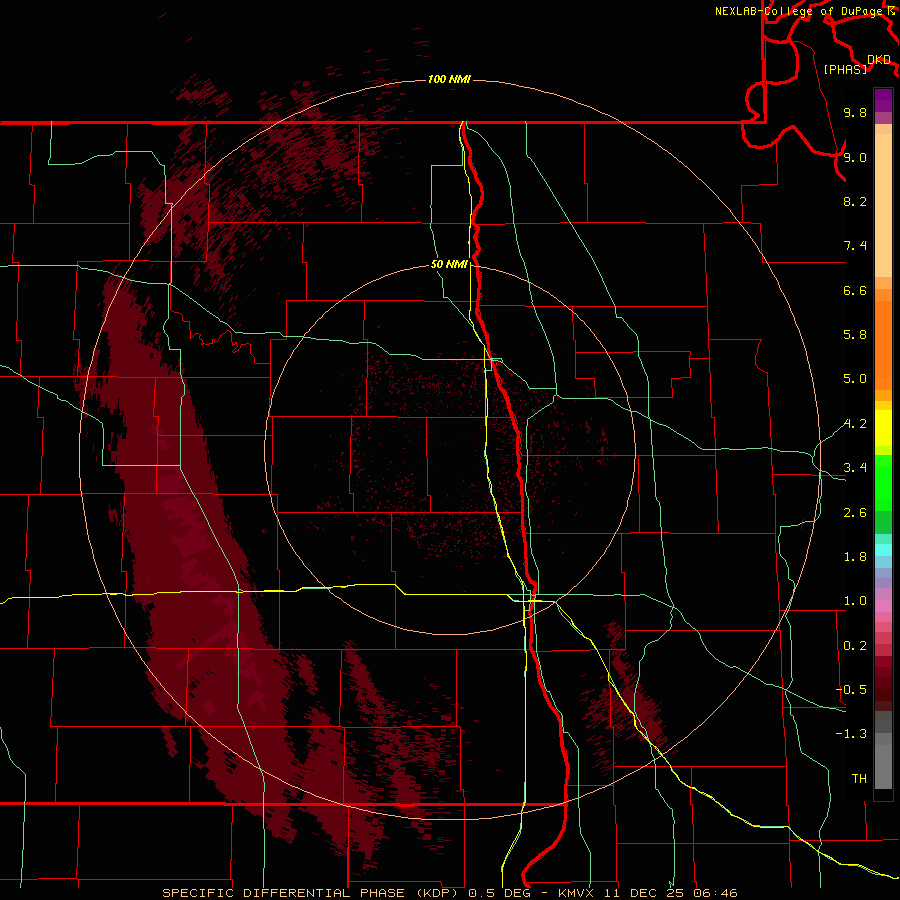
Task: Click the 1.8 scale value
Action: point(855,557)
